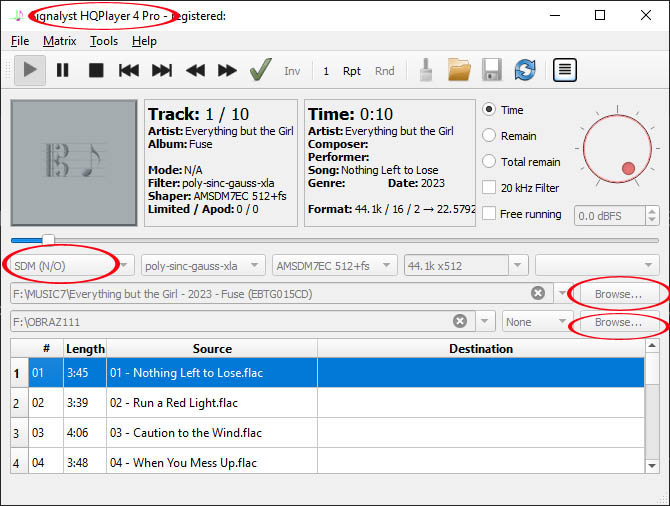Select the Remain radio button

489,135
